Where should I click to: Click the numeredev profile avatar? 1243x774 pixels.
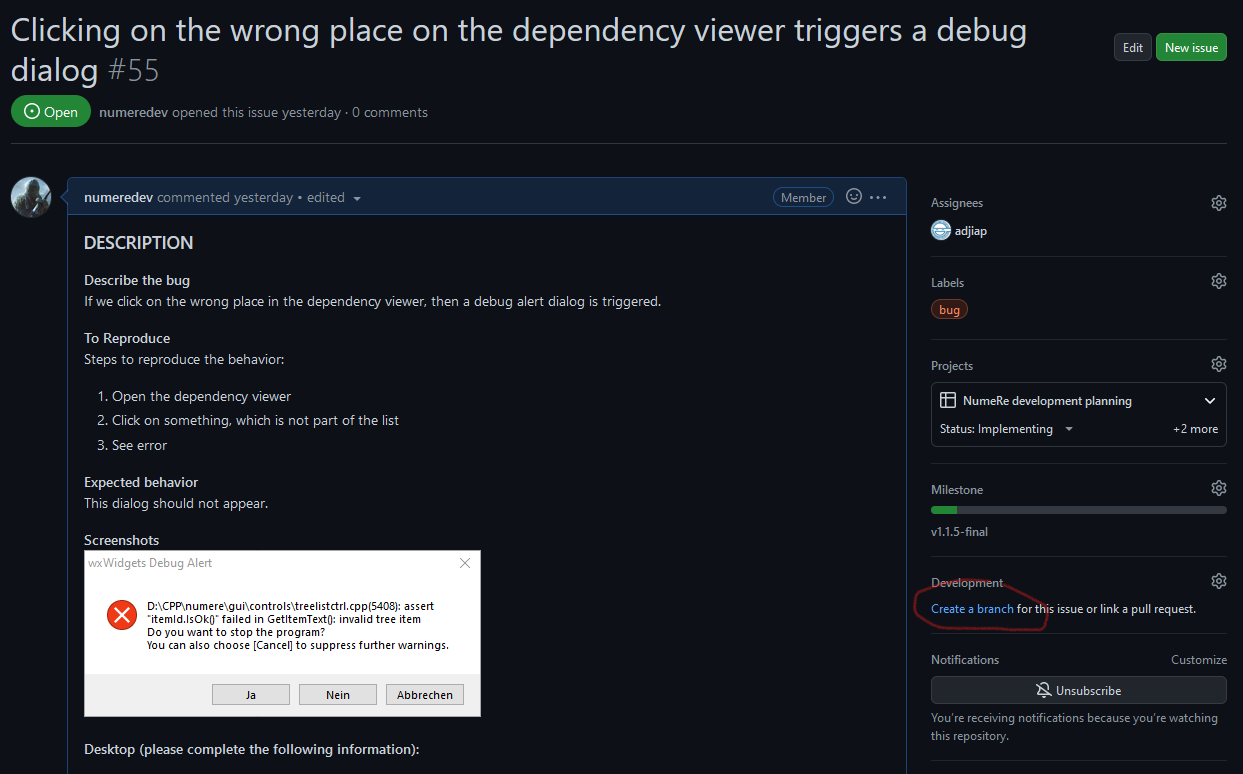(x=31, y=197)
